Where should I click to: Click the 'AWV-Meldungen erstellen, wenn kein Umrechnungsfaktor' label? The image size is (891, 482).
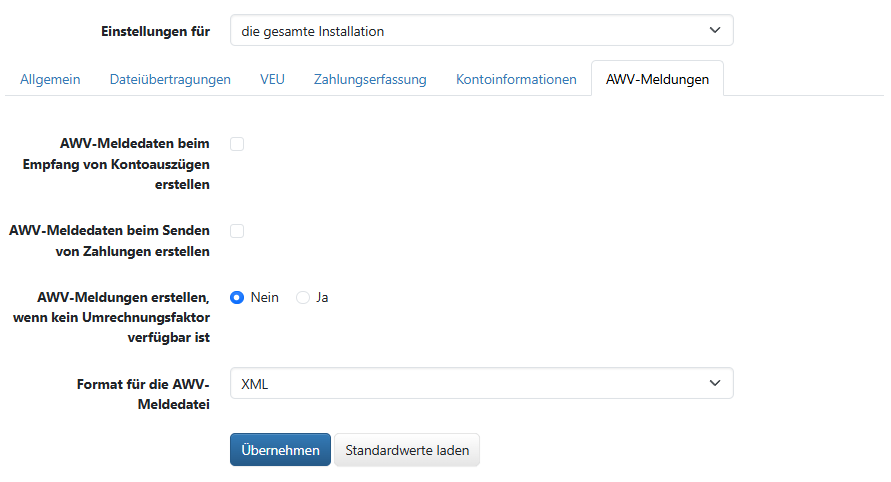pyautogui.click(x=111, y=317)
